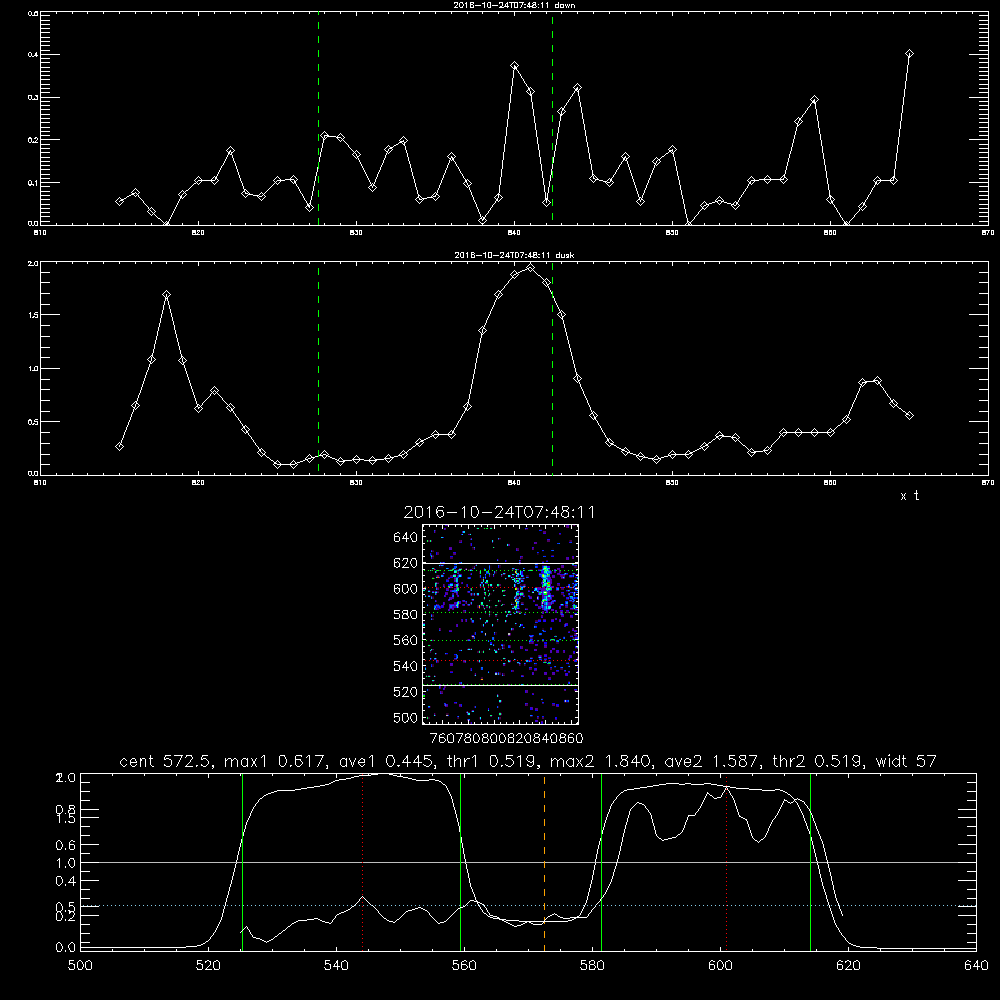1000x1000 pixels.
Task: Click the '500' y-axis label beside the spectrogram
Action: pyautogui.click(x=406, y=717)
